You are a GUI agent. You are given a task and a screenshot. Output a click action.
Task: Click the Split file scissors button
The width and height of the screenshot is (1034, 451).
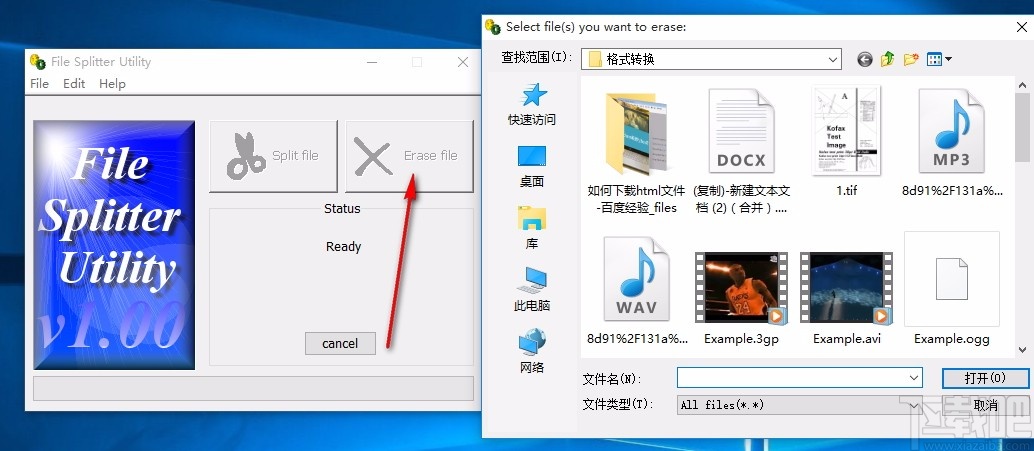pyautogui.click(x=273, y=156)
